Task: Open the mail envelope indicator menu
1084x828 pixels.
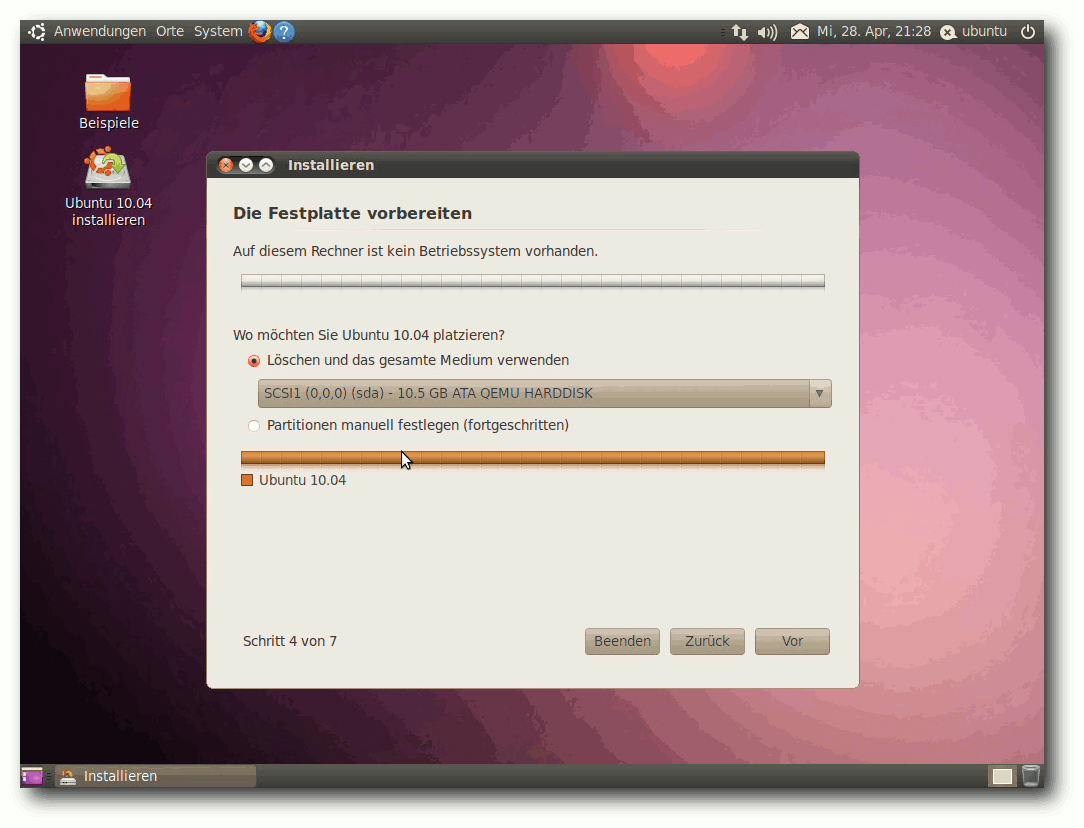Action: point(800,32)
